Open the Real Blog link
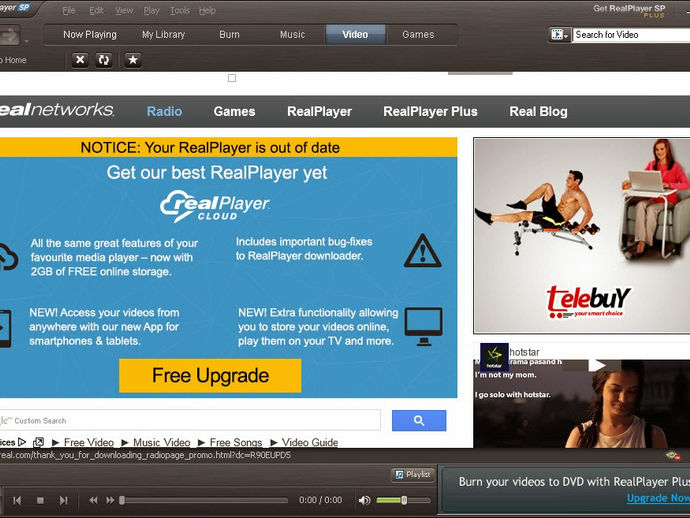Screen dimensions: 690x518 point(538,111)
